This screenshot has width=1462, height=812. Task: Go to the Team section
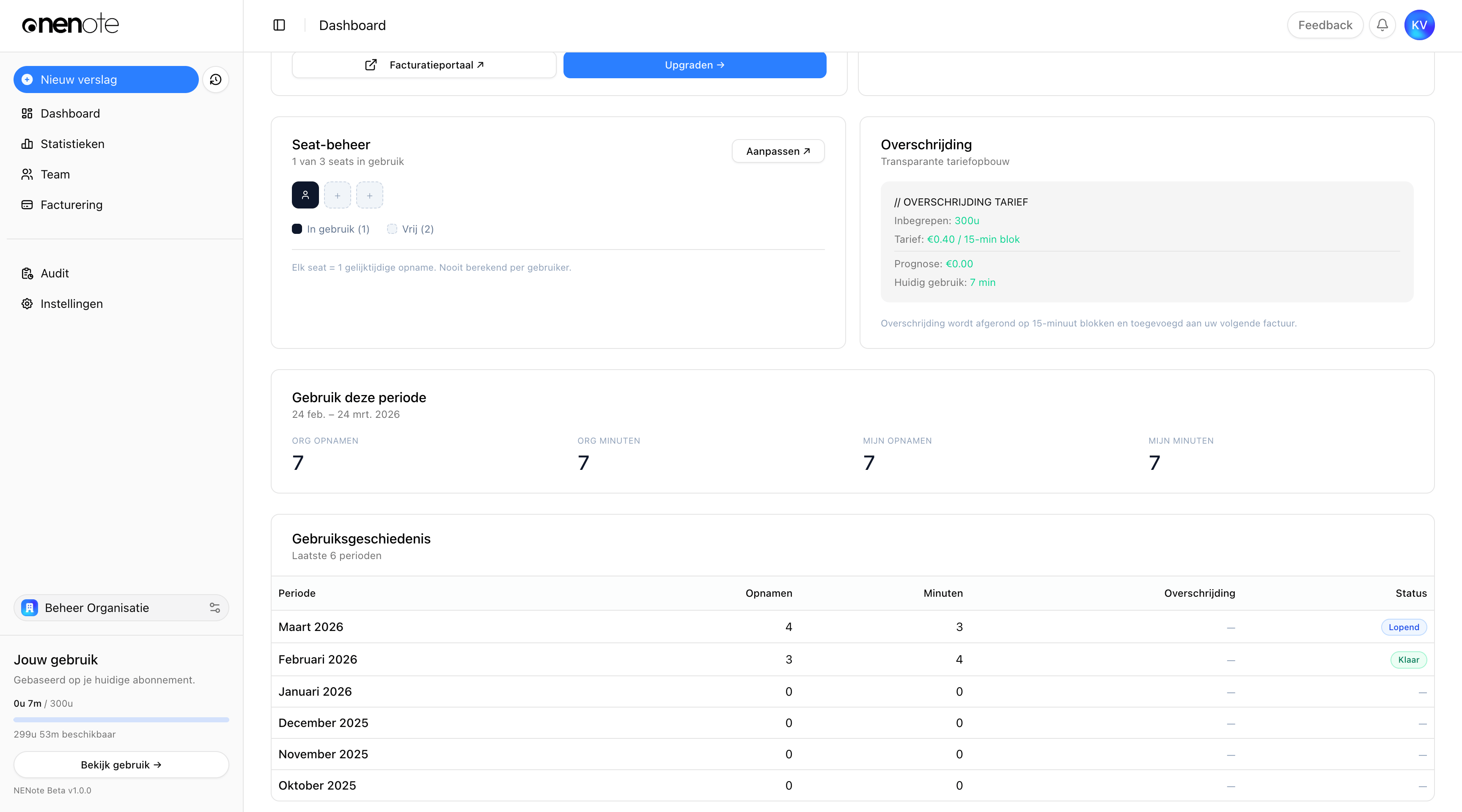click(55, 174)
